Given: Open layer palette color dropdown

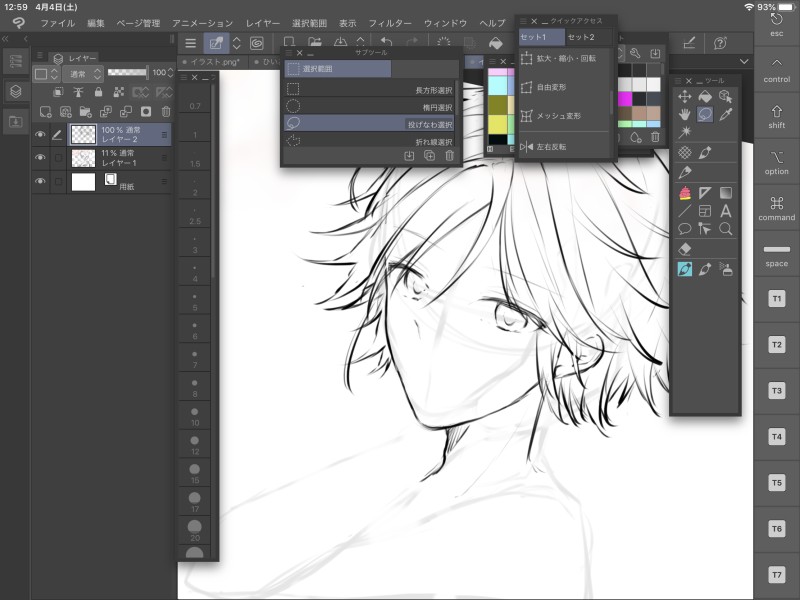Looking at the screenshot, I should pos(46,74).
